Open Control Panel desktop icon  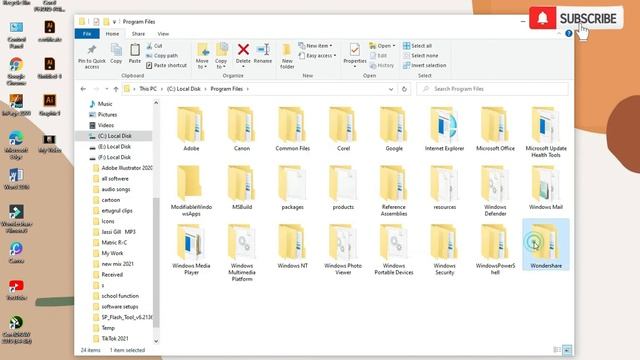tap(16, 35)
